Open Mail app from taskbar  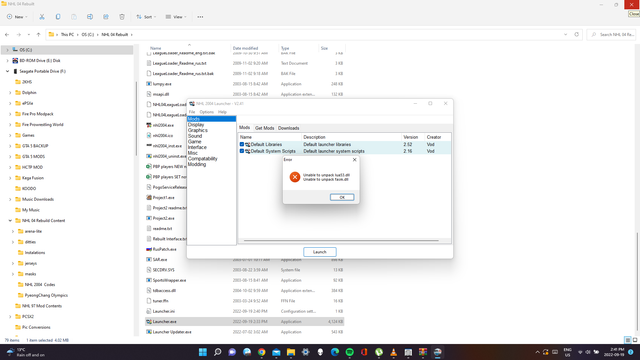276,352
